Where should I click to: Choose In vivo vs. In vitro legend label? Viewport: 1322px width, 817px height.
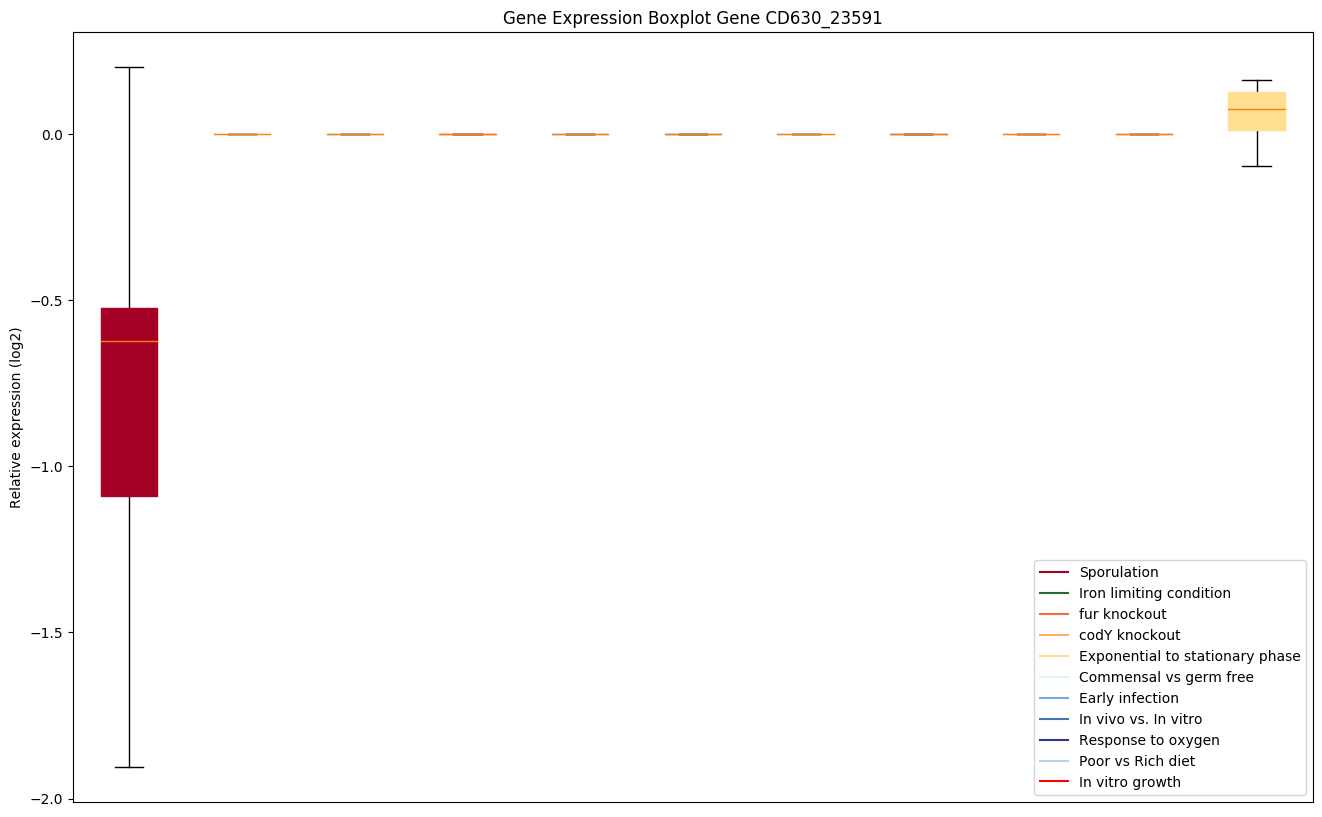pos(1140,719)
